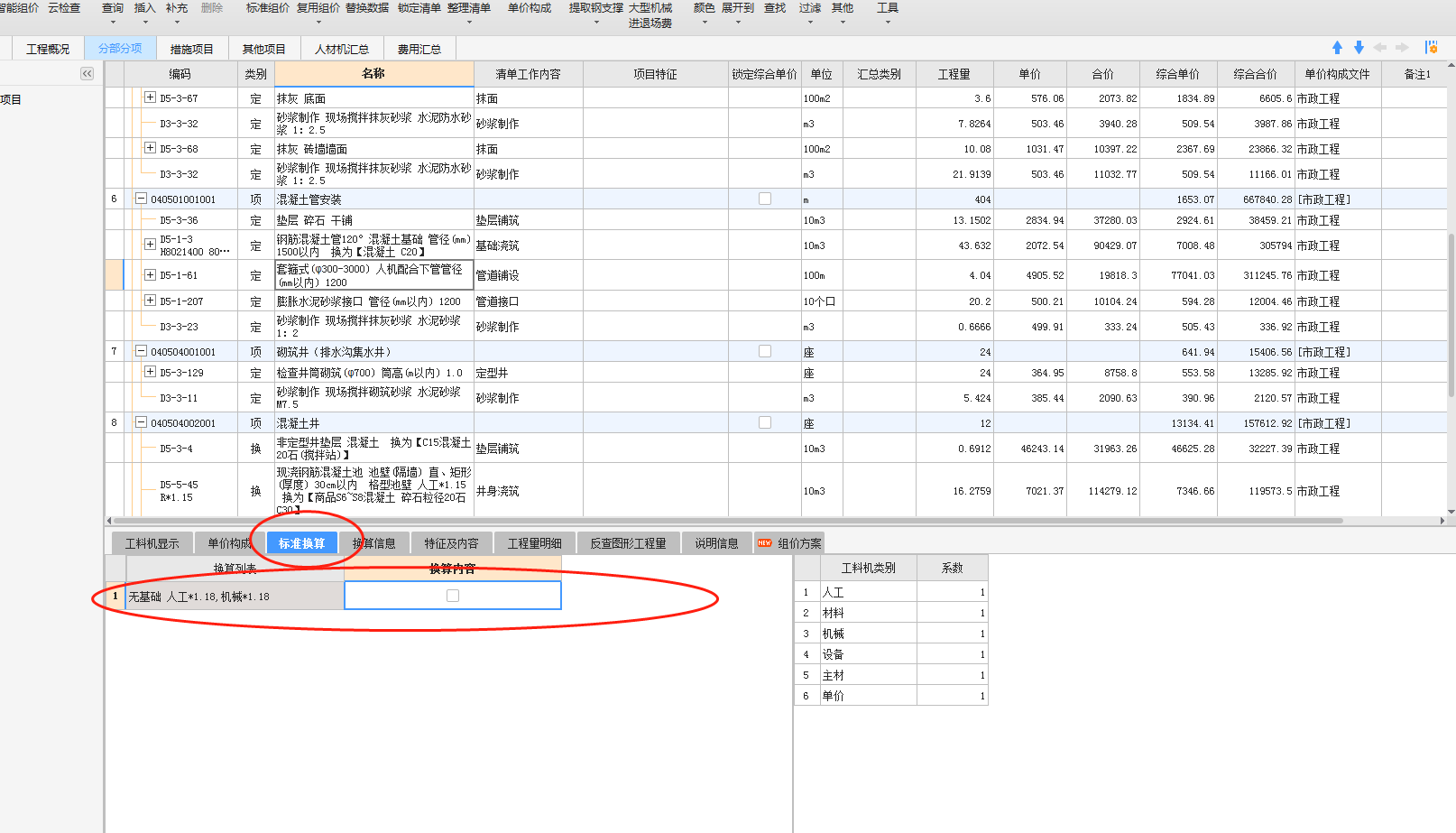Click the 名称 column header
The width and height of the screenshot is (1456, 833).
(373, 74)
